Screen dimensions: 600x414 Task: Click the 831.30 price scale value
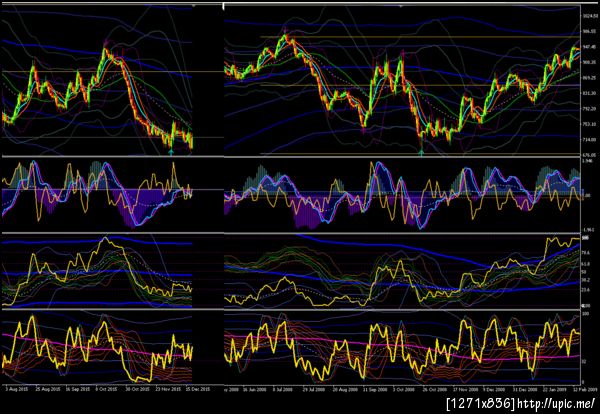click(590, 93)
